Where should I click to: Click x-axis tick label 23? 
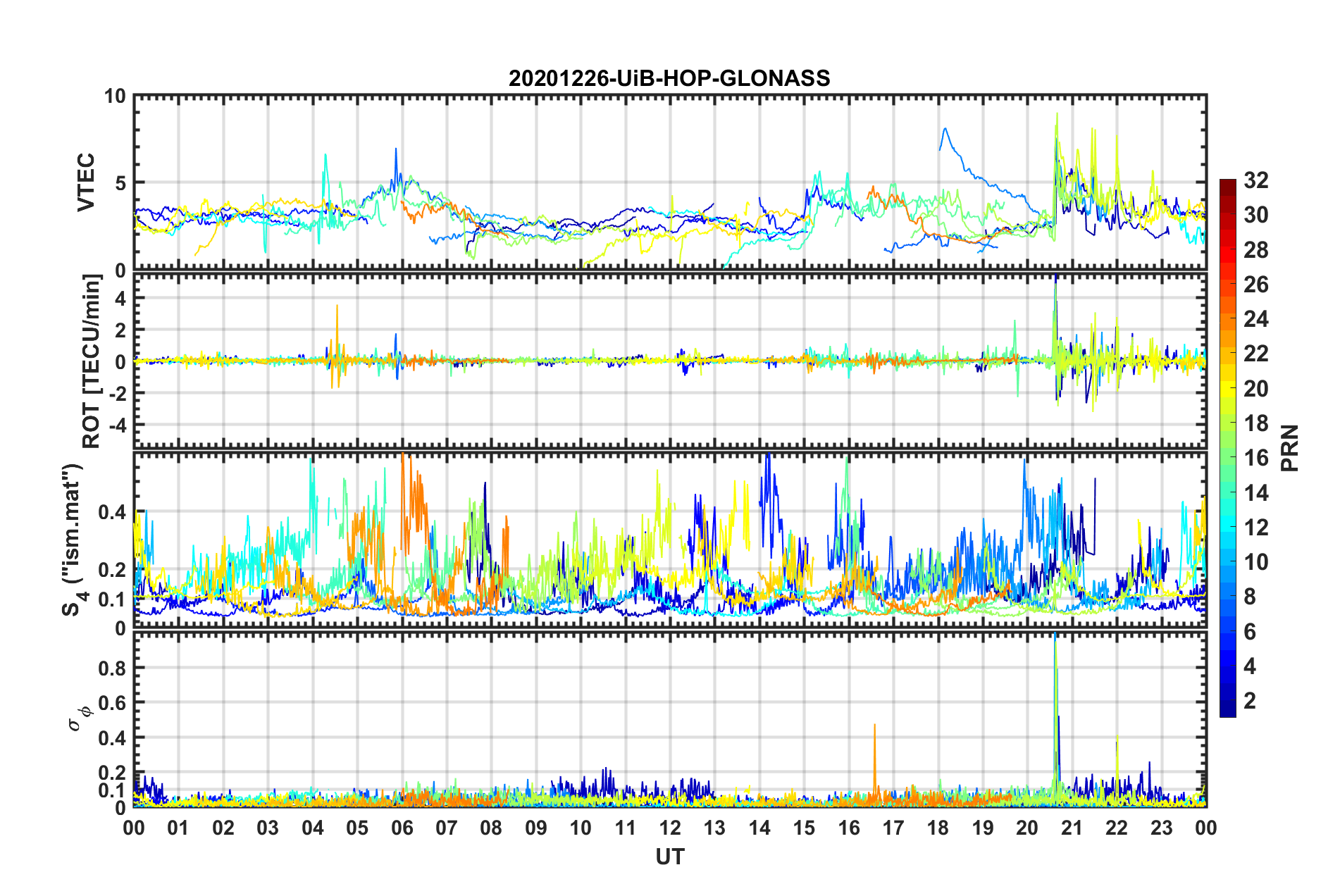(x=1161, y=828)
